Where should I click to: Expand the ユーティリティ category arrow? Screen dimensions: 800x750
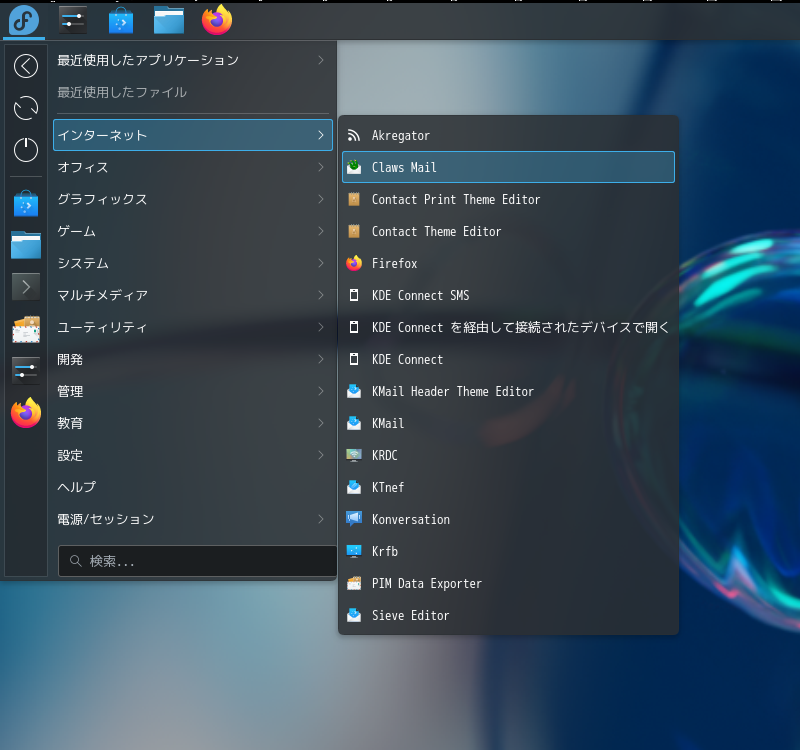click(321, 327)
